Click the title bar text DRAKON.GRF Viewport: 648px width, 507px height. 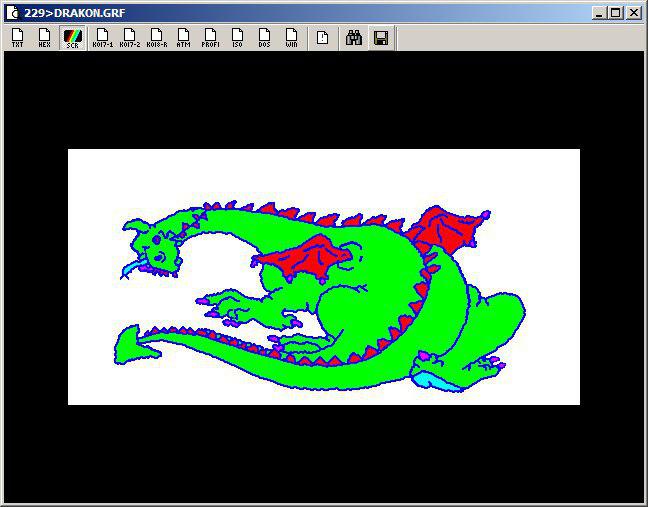click(x=70, y=12)
